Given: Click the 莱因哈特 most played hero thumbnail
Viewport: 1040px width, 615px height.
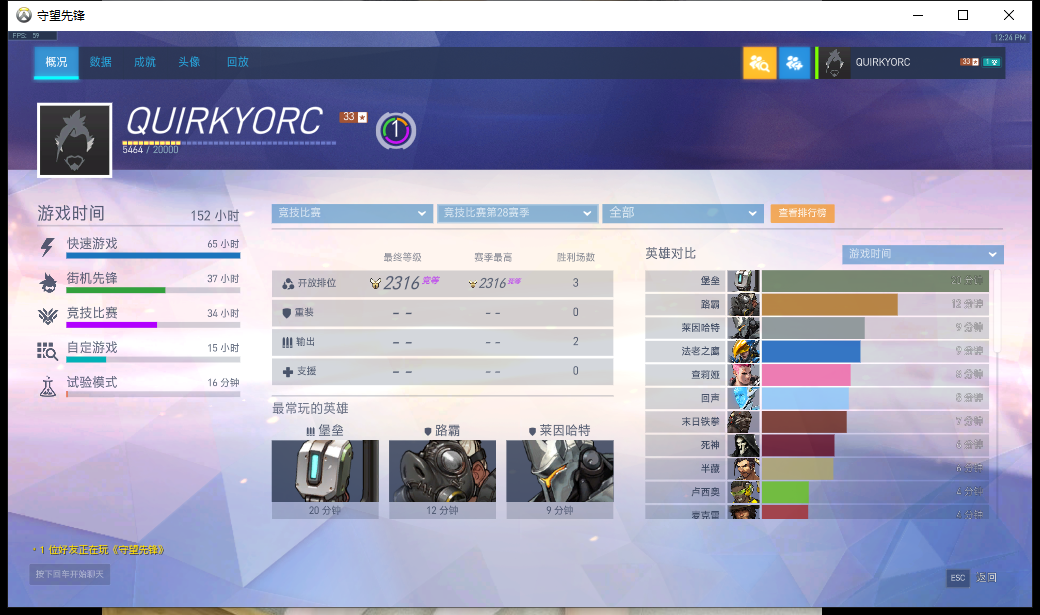Looking at the screenshot, I should (x=560, y=471).
